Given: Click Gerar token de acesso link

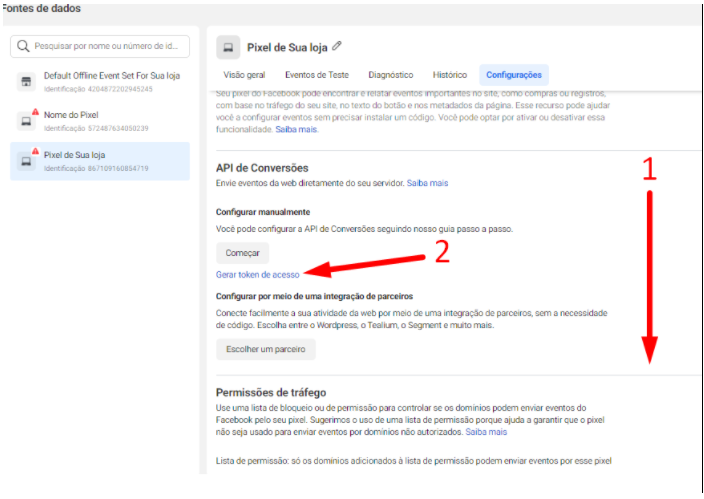Looking at the screenshot, I should click(258, 275).
